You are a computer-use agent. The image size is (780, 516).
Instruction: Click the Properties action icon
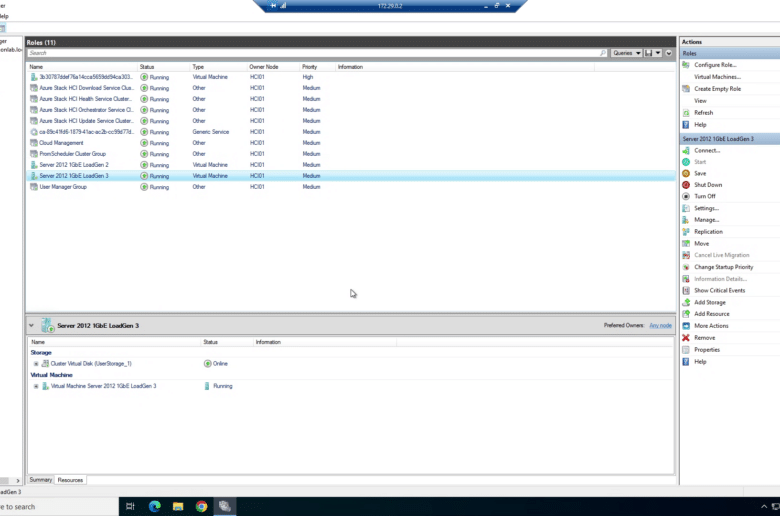coord(686,349)
